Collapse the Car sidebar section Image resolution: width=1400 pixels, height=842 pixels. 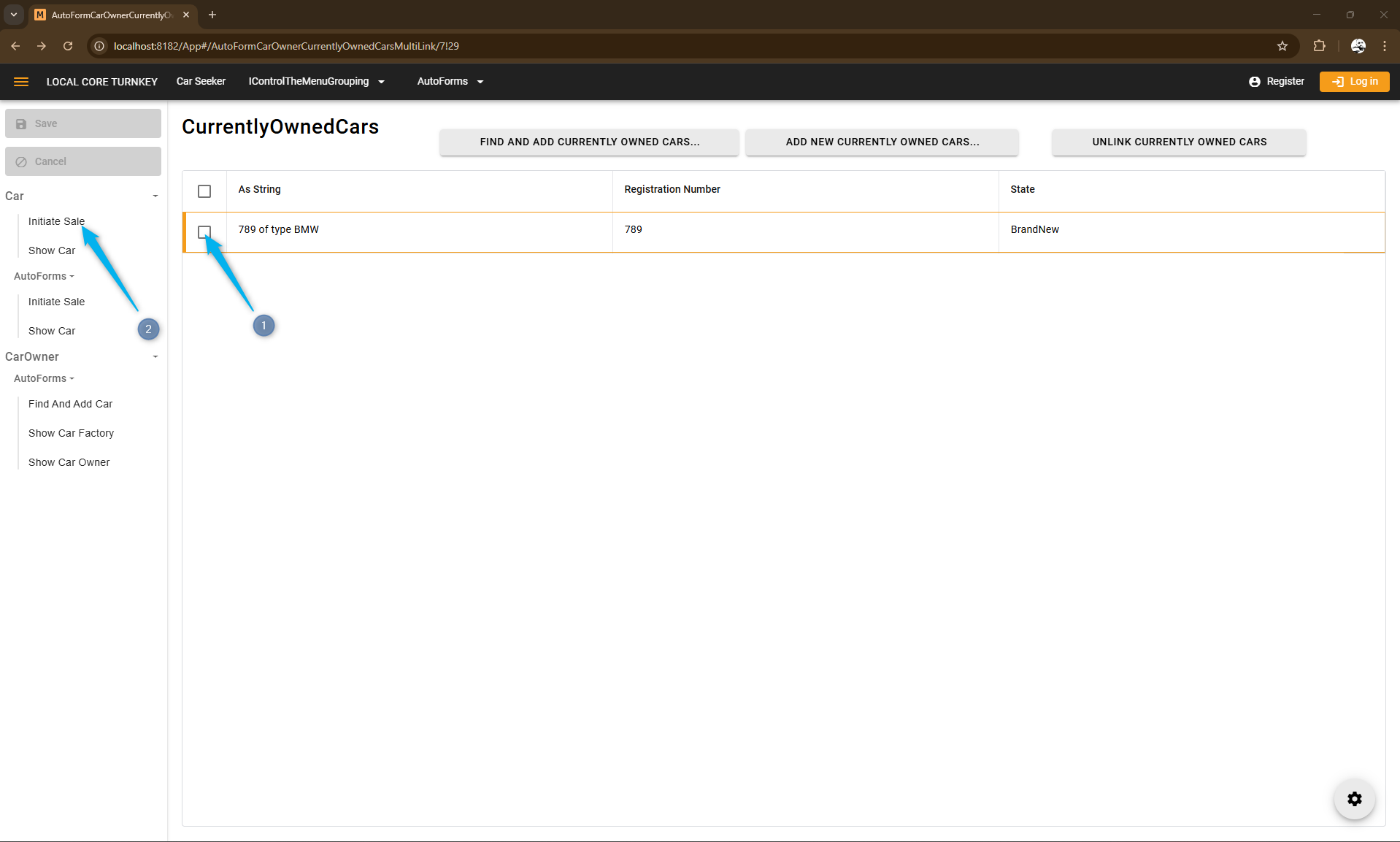(x=155, y=196)
